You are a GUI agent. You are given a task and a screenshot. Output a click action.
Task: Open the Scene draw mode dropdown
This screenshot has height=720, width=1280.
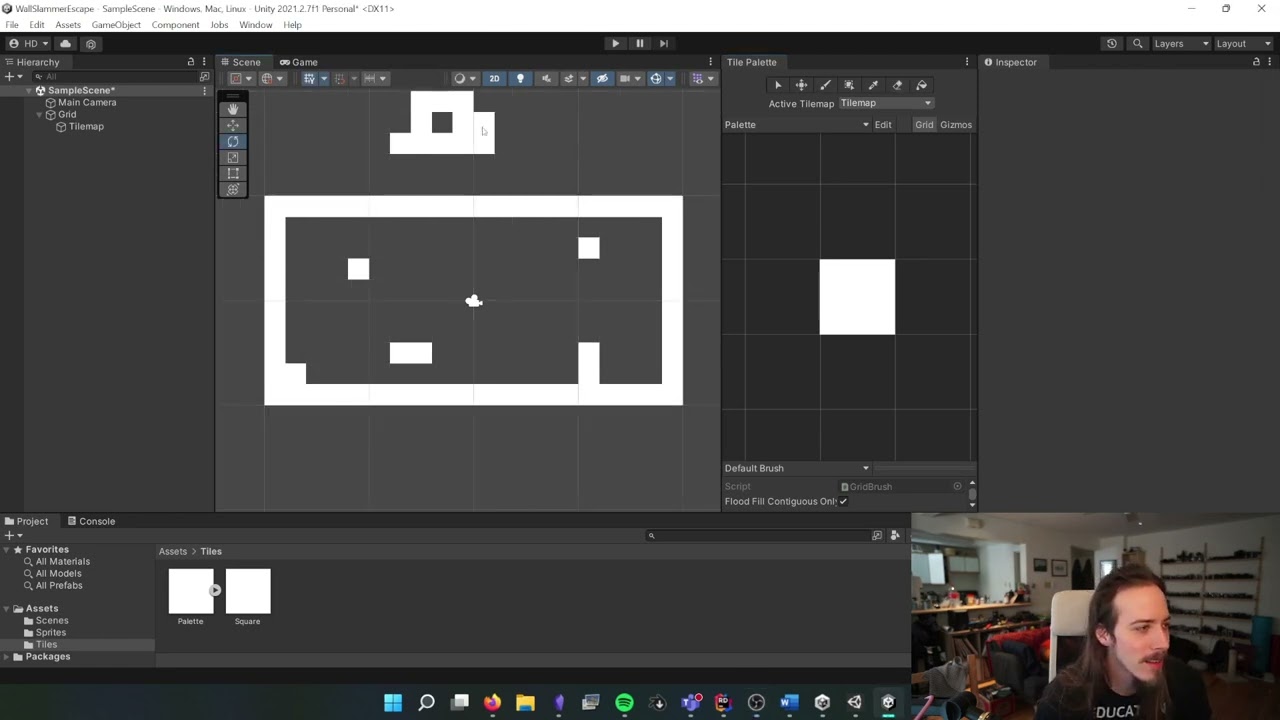tap(463, 78)
